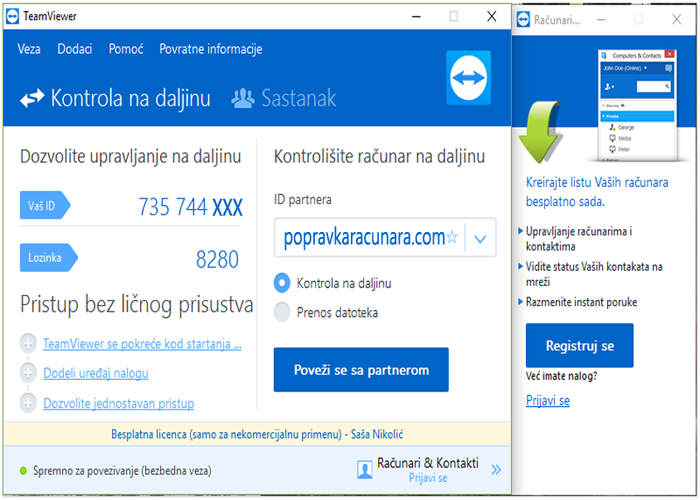Click Prijavi se under Računari & Kontakti
The width and height of the screenshot is (700, 500).
428,478
